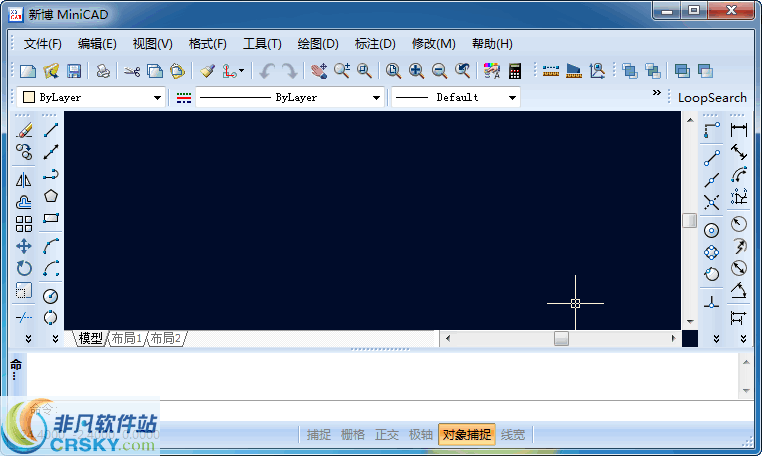Switch to the 布局1 tab

(x=126, y=338)
